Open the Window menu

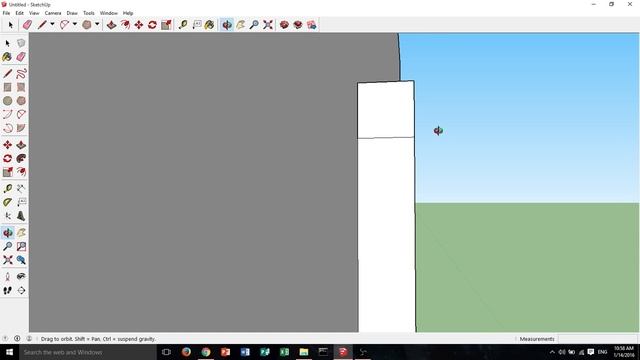tap(109, 13)
